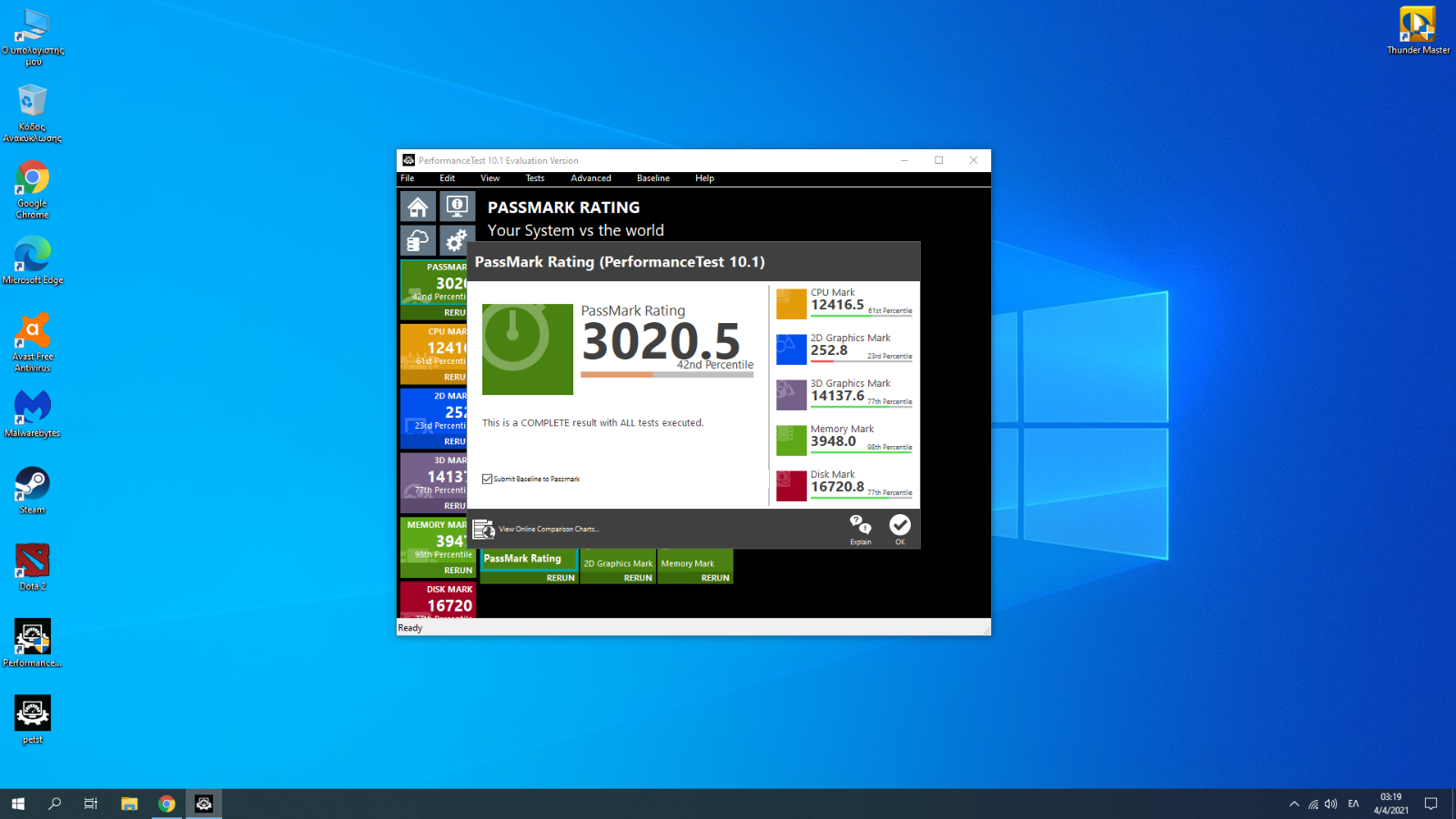Click the green Memory Mark icon
This screenshot has width=1456, height=819.
point(791,440)
